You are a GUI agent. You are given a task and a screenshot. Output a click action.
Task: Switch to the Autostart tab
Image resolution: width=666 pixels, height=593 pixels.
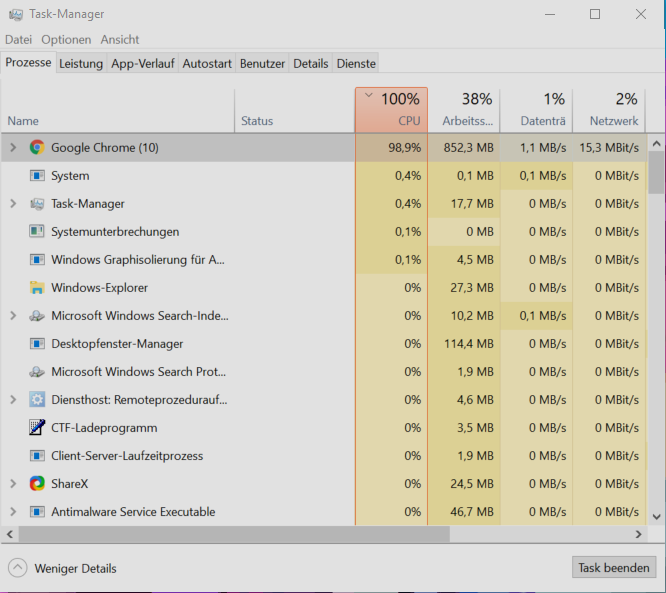point(207,64)
